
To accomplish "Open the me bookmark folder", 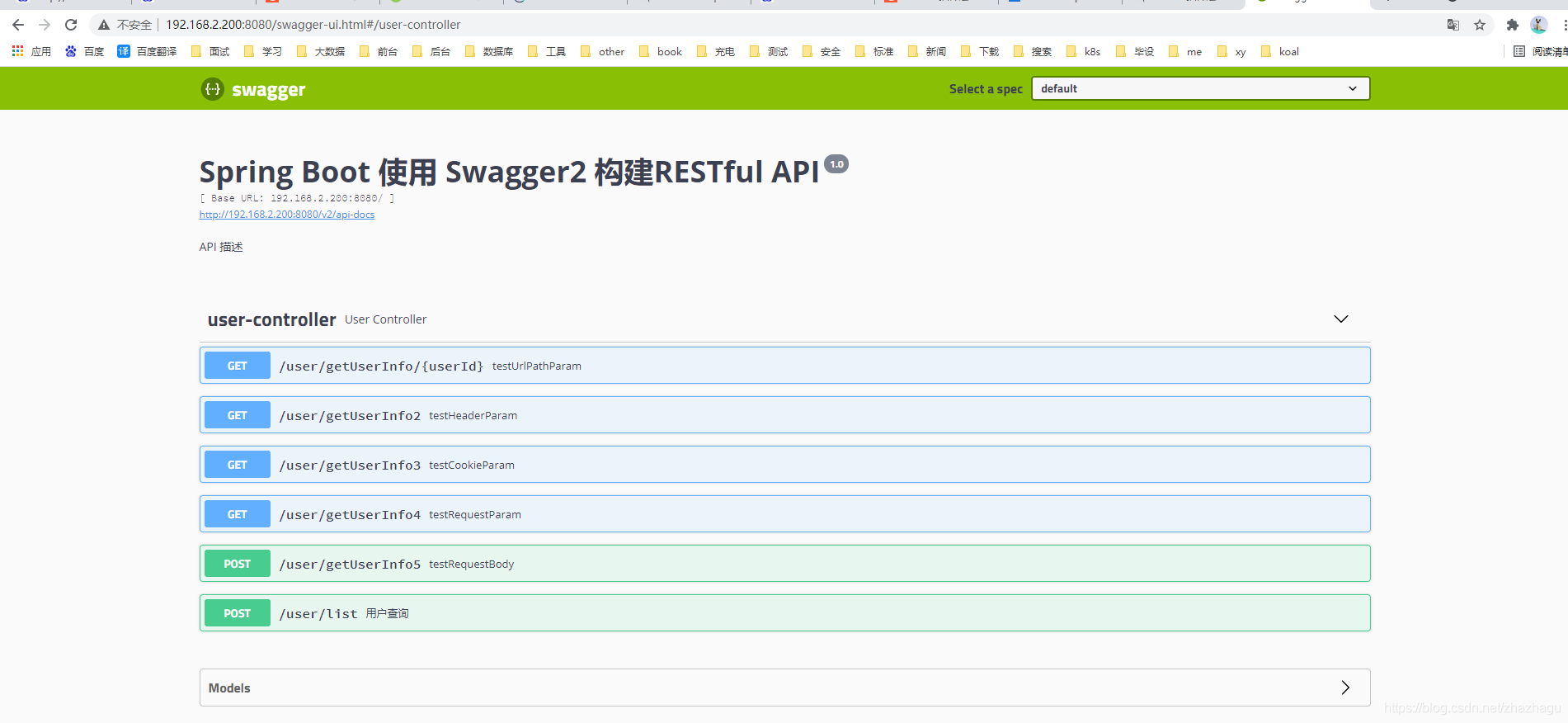I will (x=1185, y=51).
